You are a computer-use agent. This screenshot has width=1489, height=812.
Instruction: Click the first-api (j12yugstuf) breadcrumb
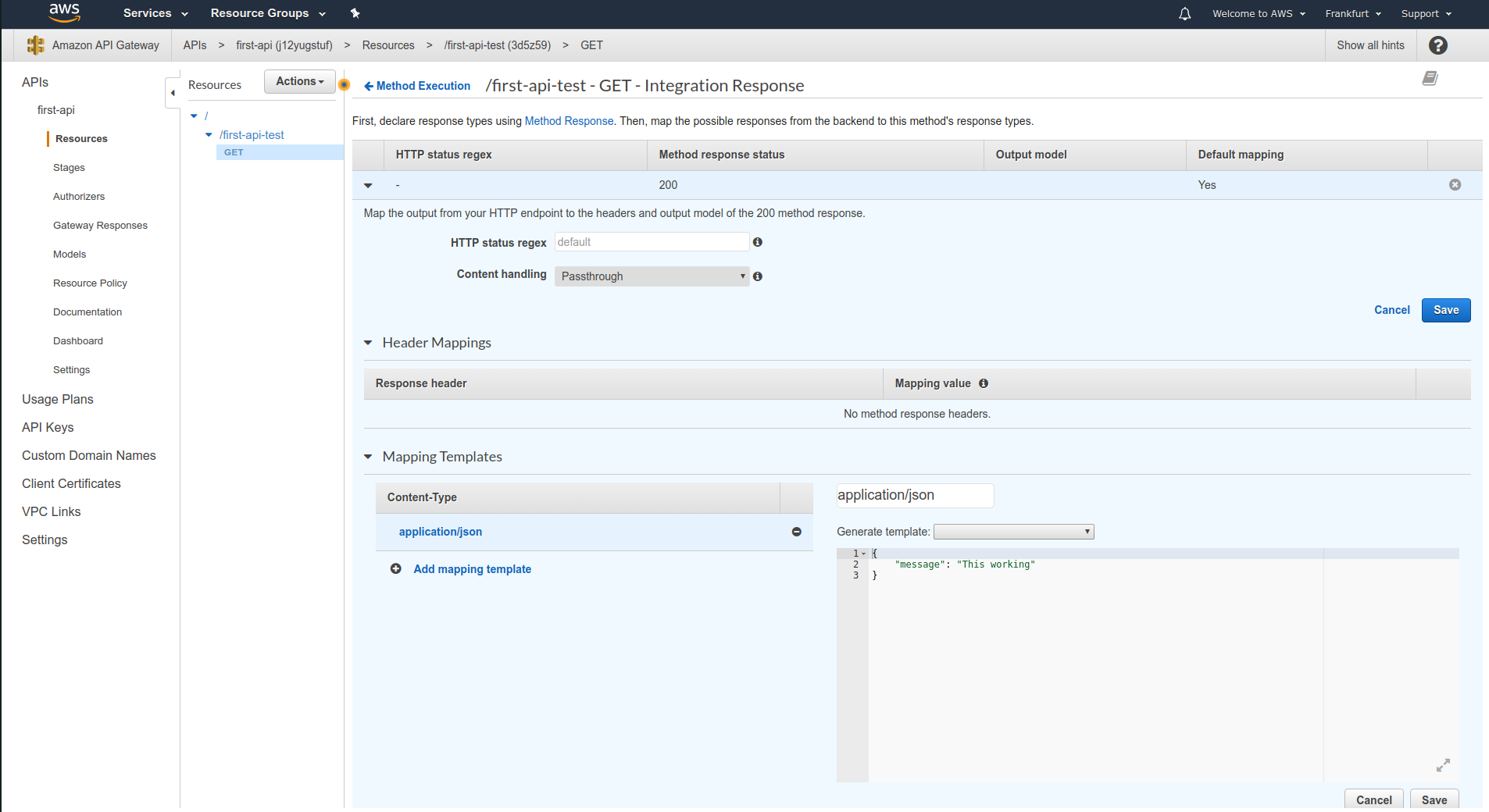pyautogui.click(x=284, y=45)
